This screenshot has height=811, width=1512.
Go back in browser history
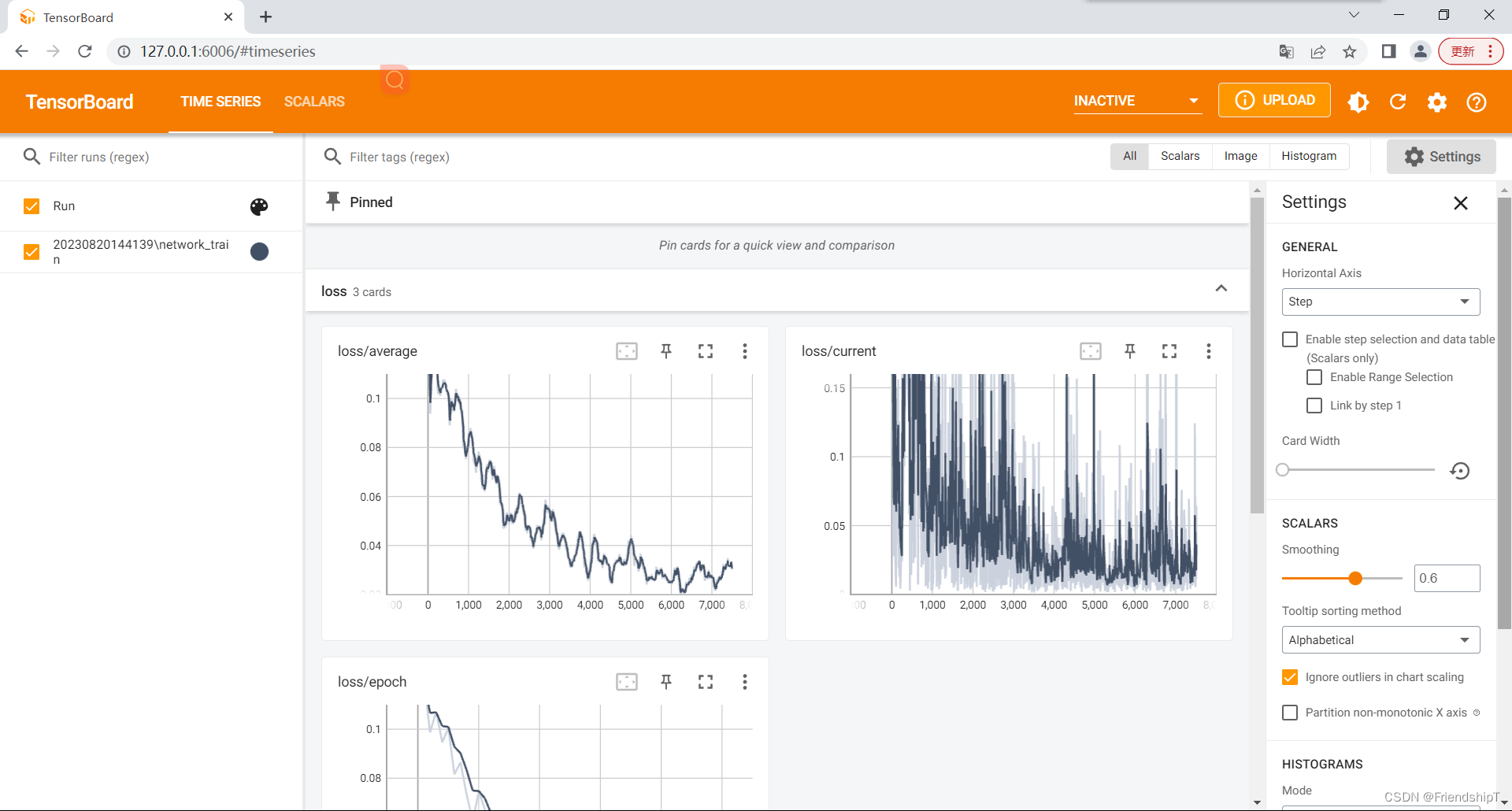[x=22, y=52]
